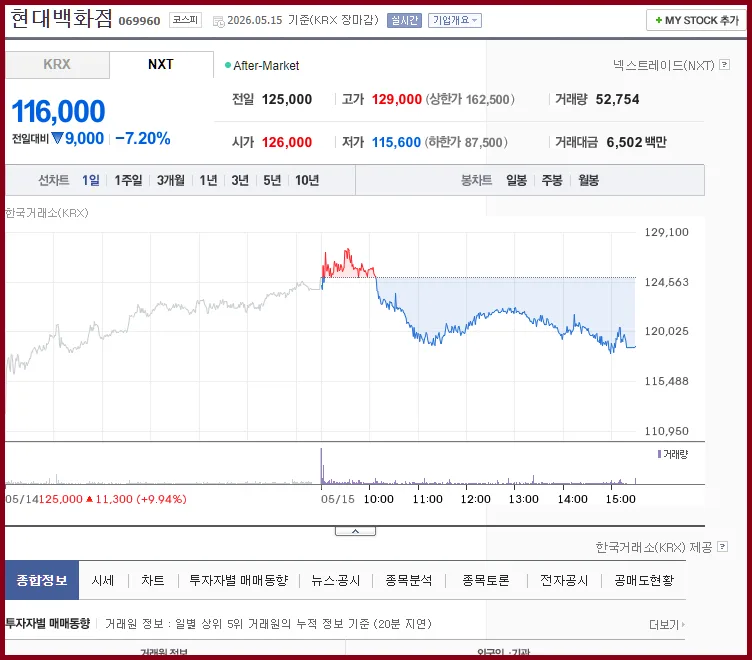
Task: Open the 투자자별 매매동향 tab
Action: 239,580
